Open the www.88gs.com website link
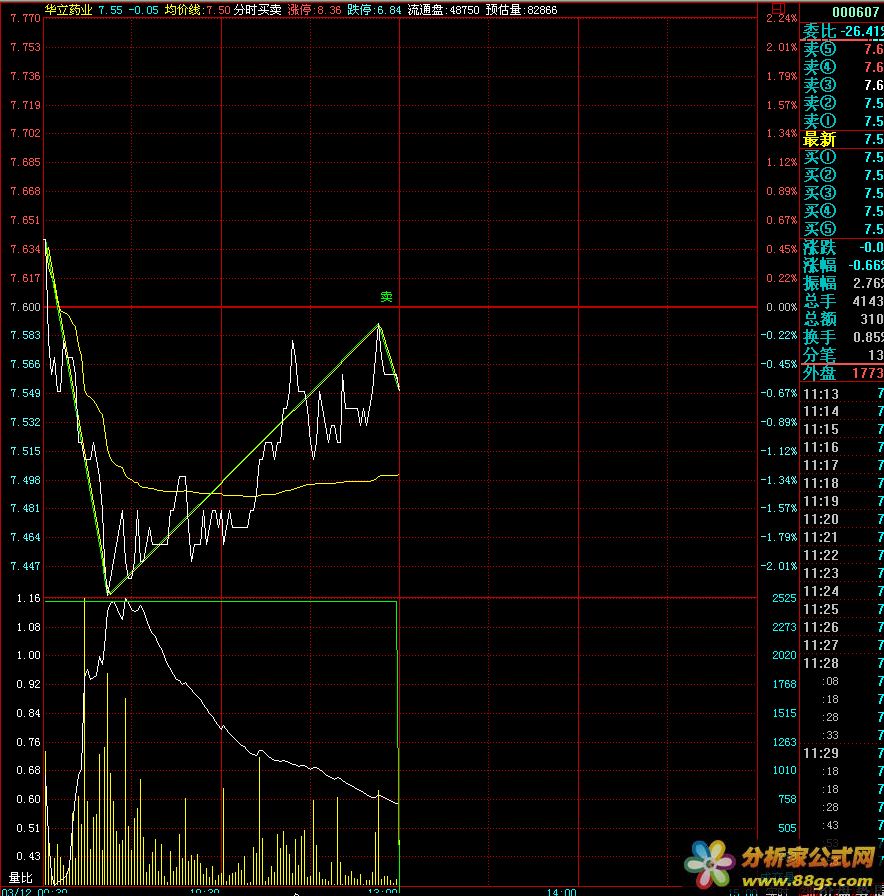 tap(807, 880)
